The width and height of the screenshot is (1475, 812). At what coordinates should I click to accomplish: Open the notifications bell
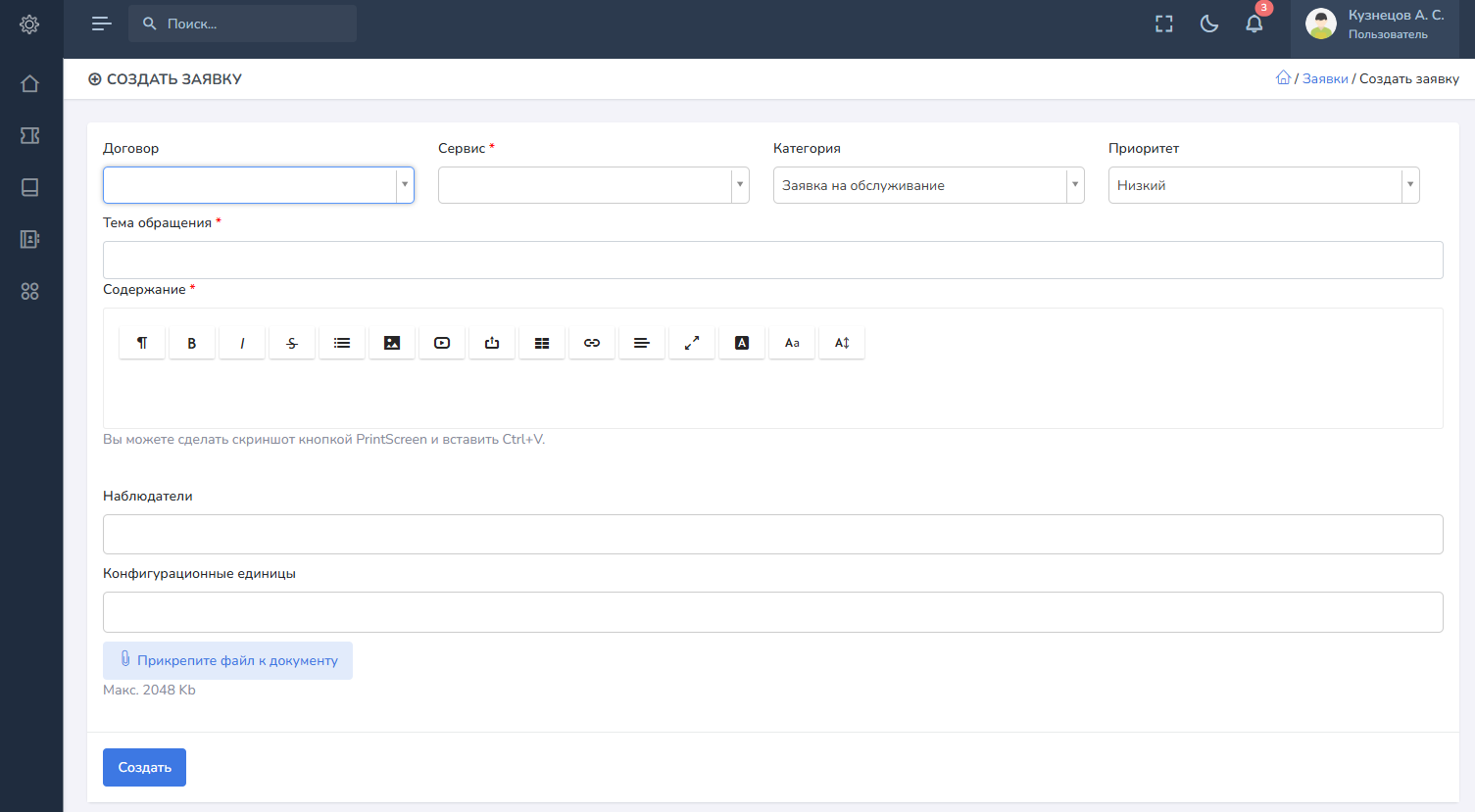coord(1254,24)
